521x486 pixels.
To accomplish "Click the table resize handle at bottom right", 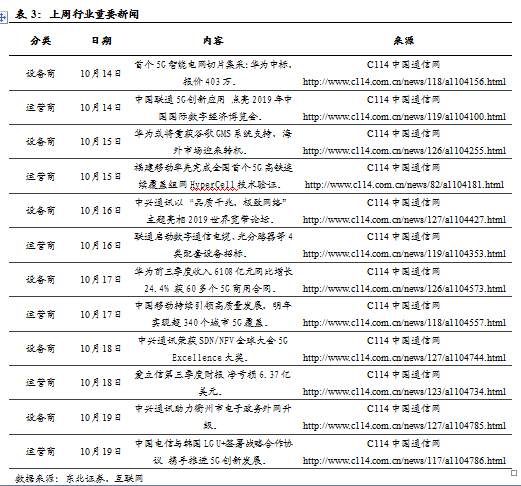I will pos(514,473).
